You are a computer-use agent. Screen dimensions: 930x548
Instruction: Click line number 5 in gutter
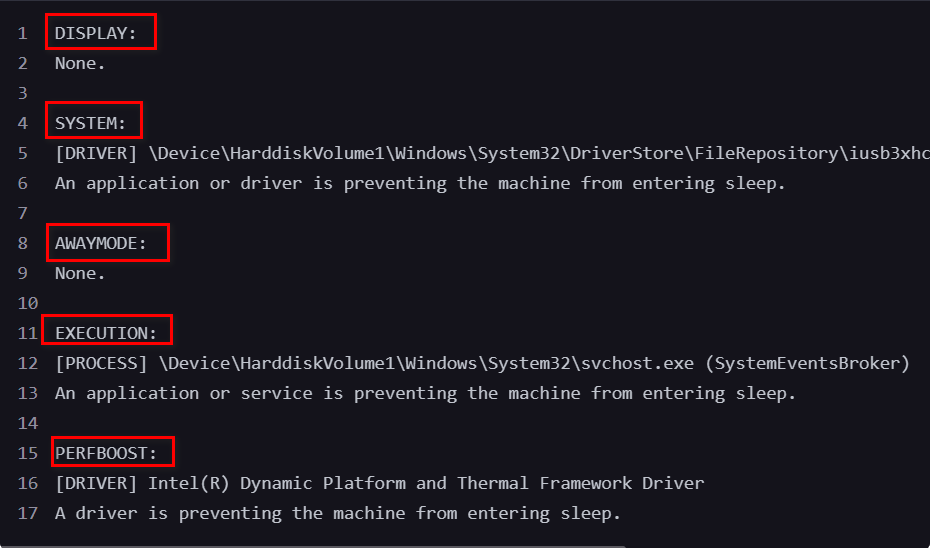pos(23,154)
